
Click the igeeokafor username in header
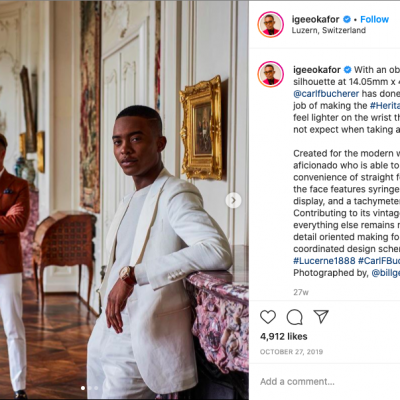click(x=316, y=19)
